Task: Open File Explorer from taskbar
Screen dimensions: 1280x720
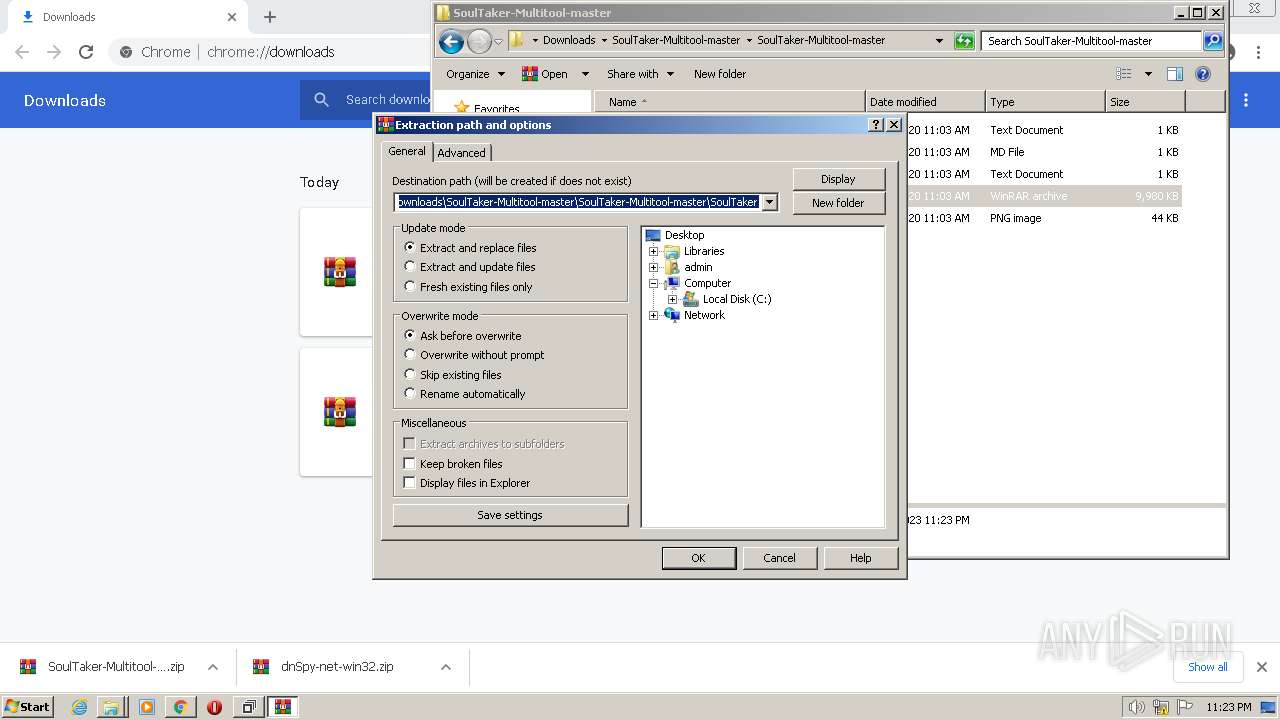Action: [x=111, y=707]
